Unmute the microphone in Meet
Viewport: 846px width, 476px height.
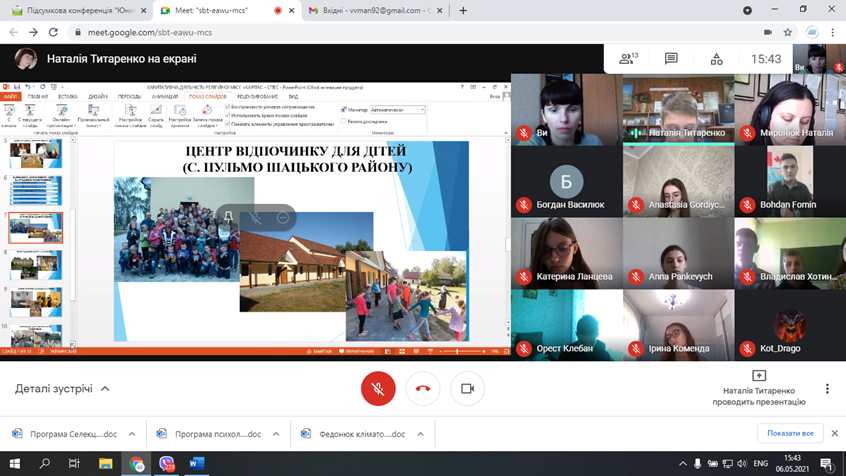pos(378,388)
